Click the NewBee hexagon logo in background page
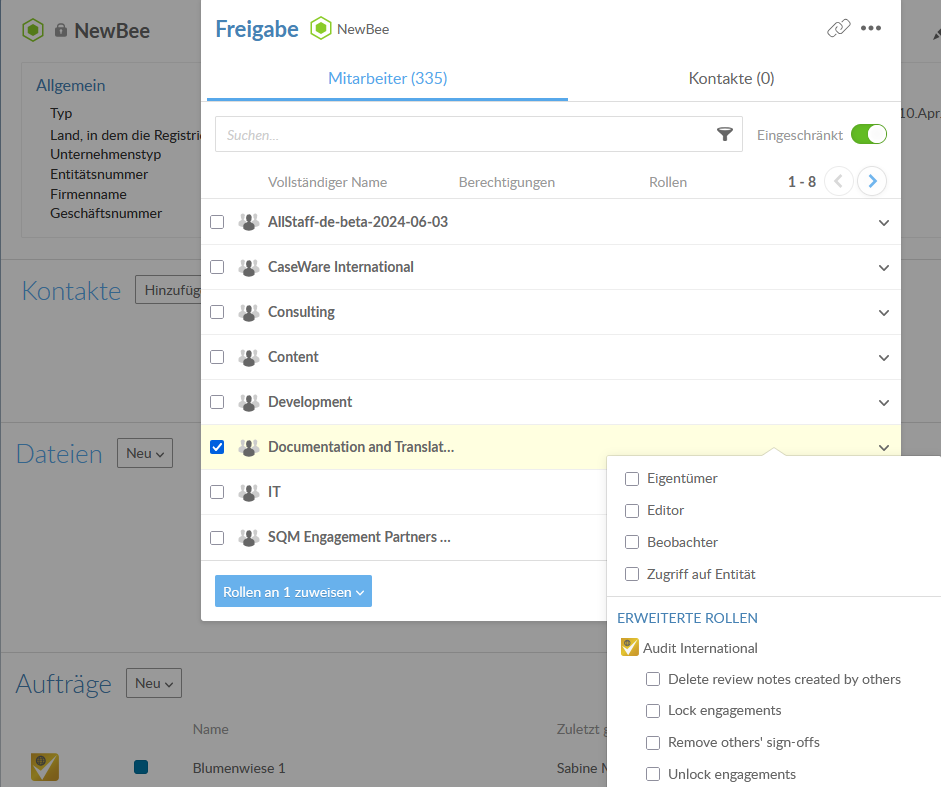941x787 pixels. click(33, 30)
